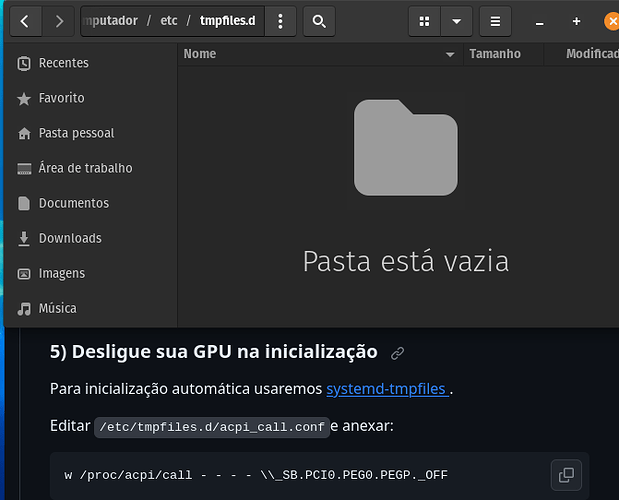Sort by the Nome column header
The width and height of the screenshot is (619, 500).
pyautogui.click(x=320, y=54)
